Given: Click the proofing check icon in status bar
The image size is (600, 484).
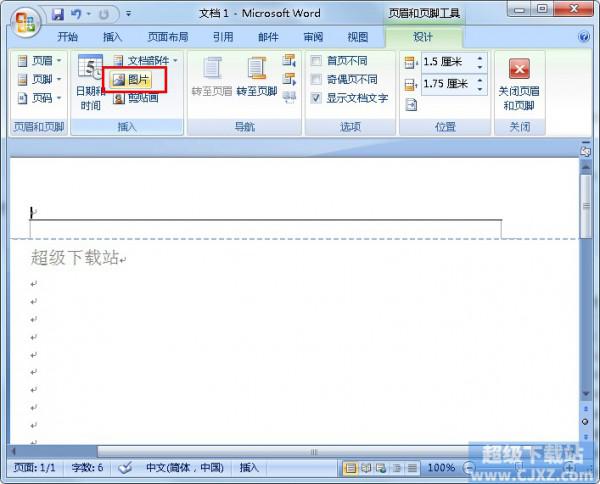Looking at the screenshot, I should (125, 468).
